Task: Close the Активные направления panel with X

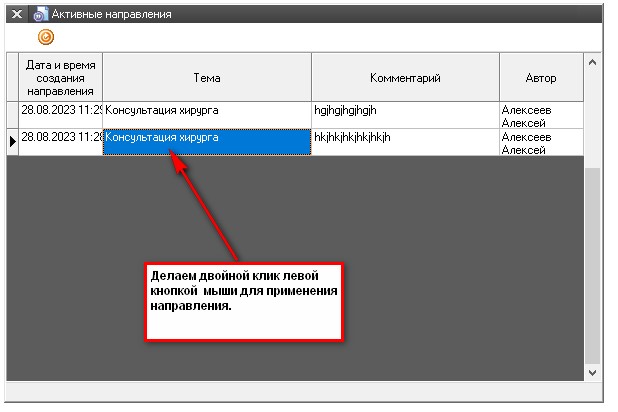Action: [x=17, y=14]
